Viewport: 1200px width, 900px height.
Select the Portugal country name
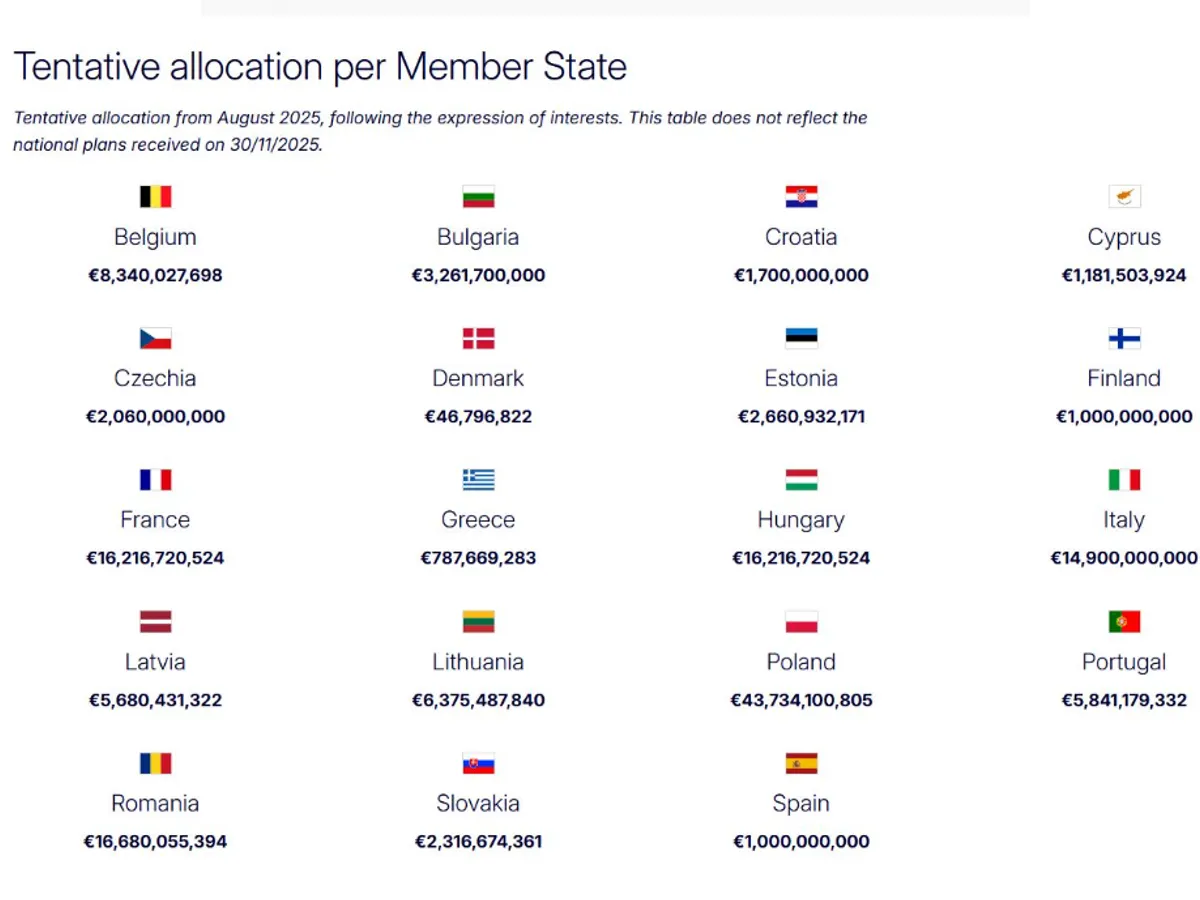pos(1124,662)
